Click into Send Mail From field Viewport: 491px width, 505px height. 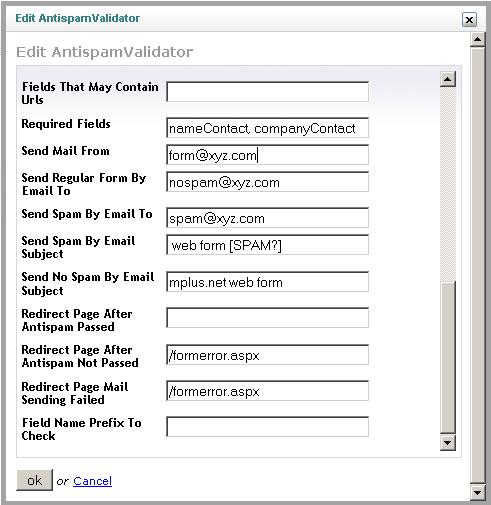[x=267, y=155]
